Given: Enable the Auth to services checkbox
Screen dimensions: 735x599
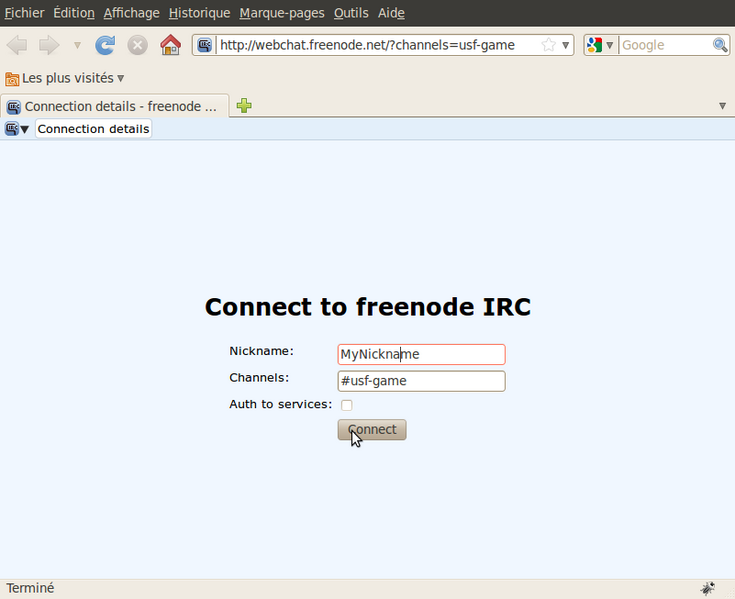Looking at the screenshot, I should (x=346, y=405).
